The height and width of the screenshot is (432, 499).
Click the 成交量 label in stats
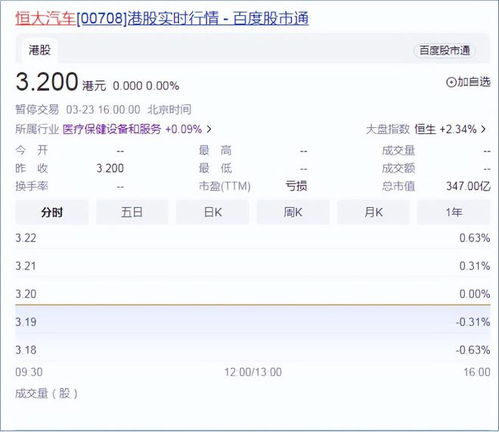(x=398, y=151)
